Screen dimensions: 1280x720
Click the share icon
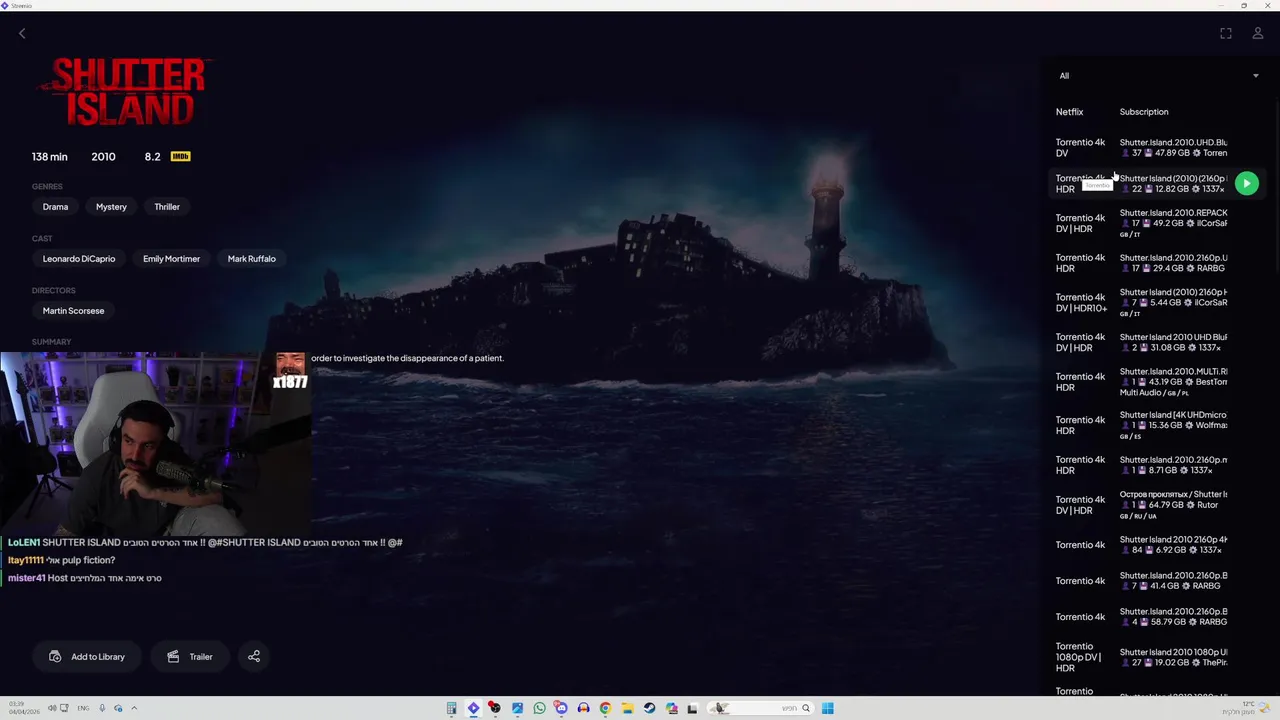(254, 657)
